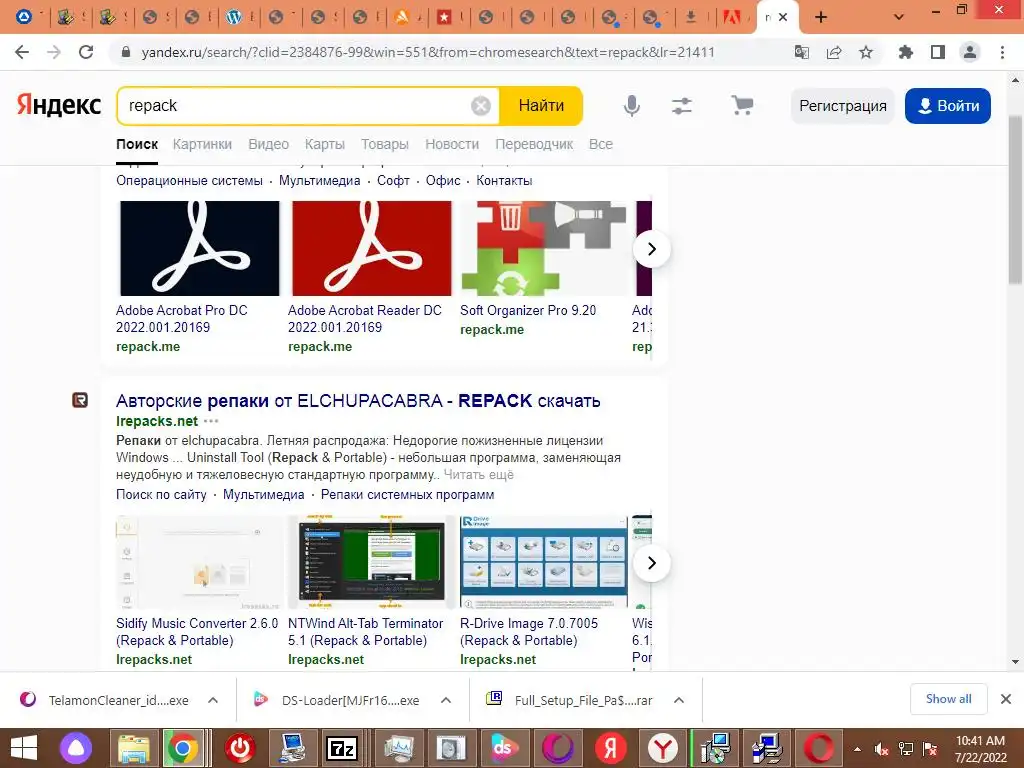This screenshot has width=1024, height=768.
Task: Open Opera browser from the taskbar
Action: click(x=818, y=748)
